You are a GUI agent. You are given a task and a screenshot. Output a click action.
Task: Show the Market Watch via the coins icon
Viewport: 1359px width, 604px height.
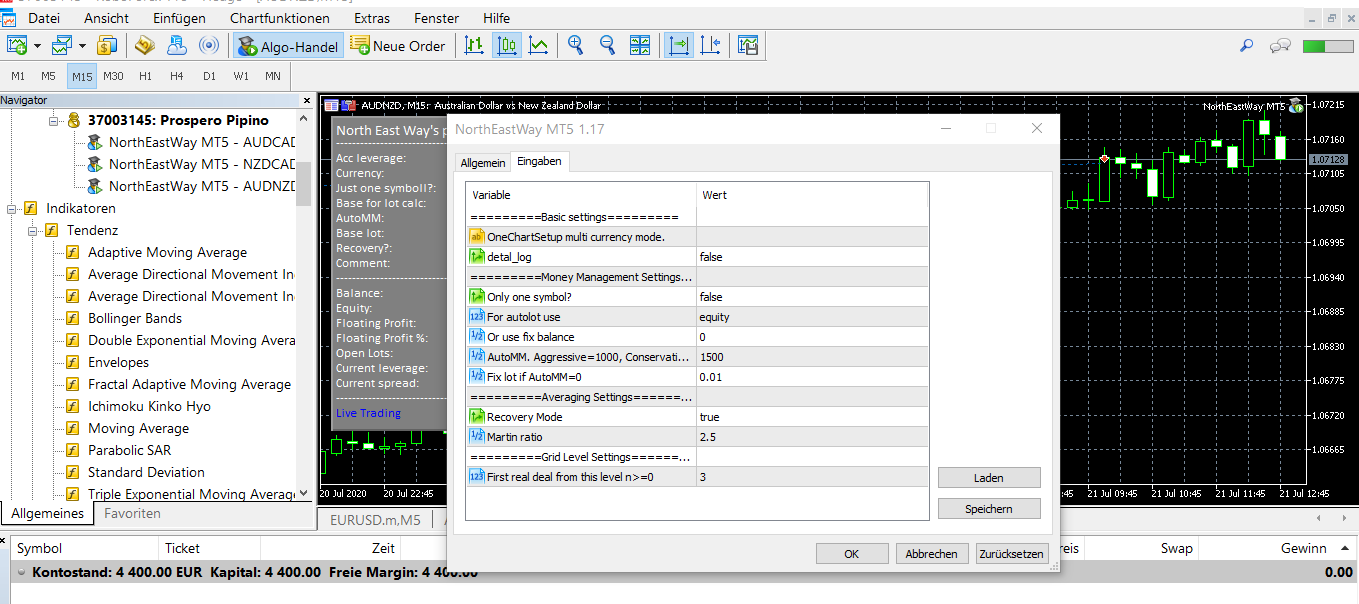coord(145,45)
